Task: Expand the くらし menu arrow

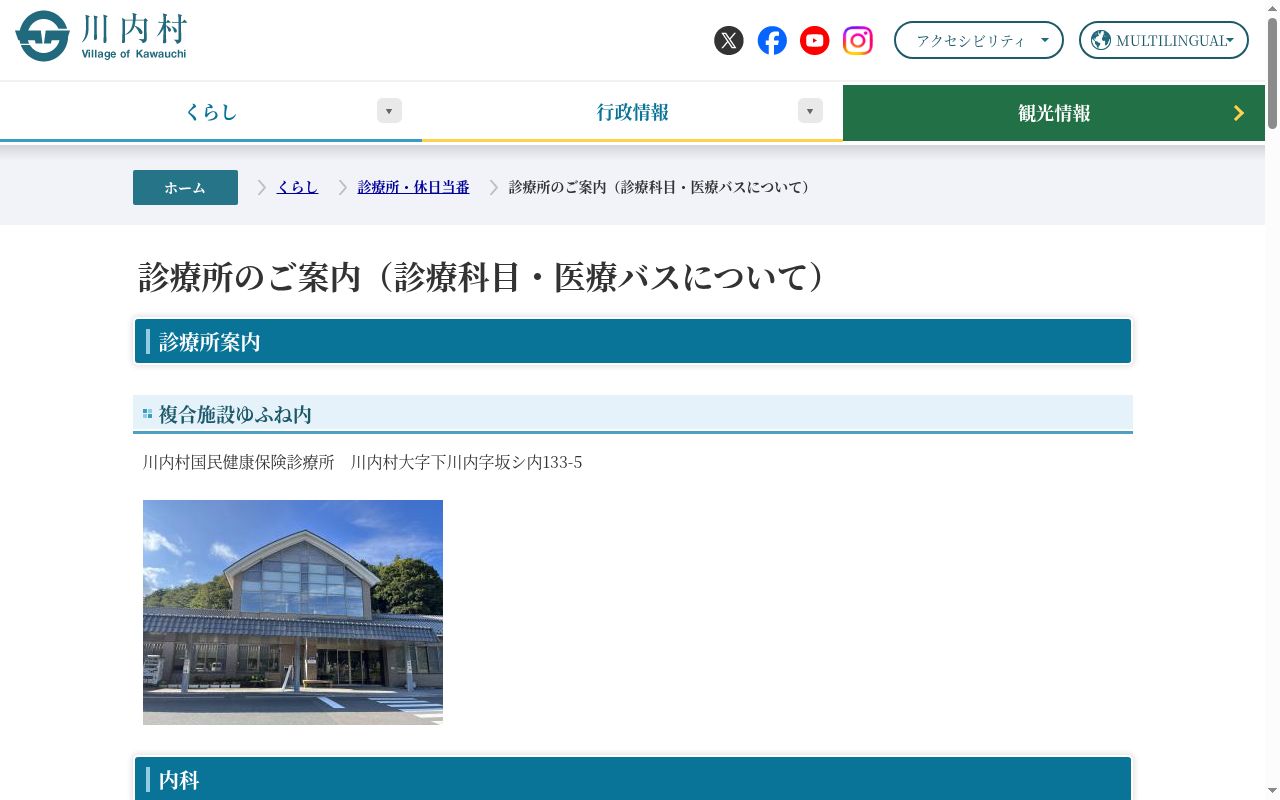Action: (x=389, y=111)
